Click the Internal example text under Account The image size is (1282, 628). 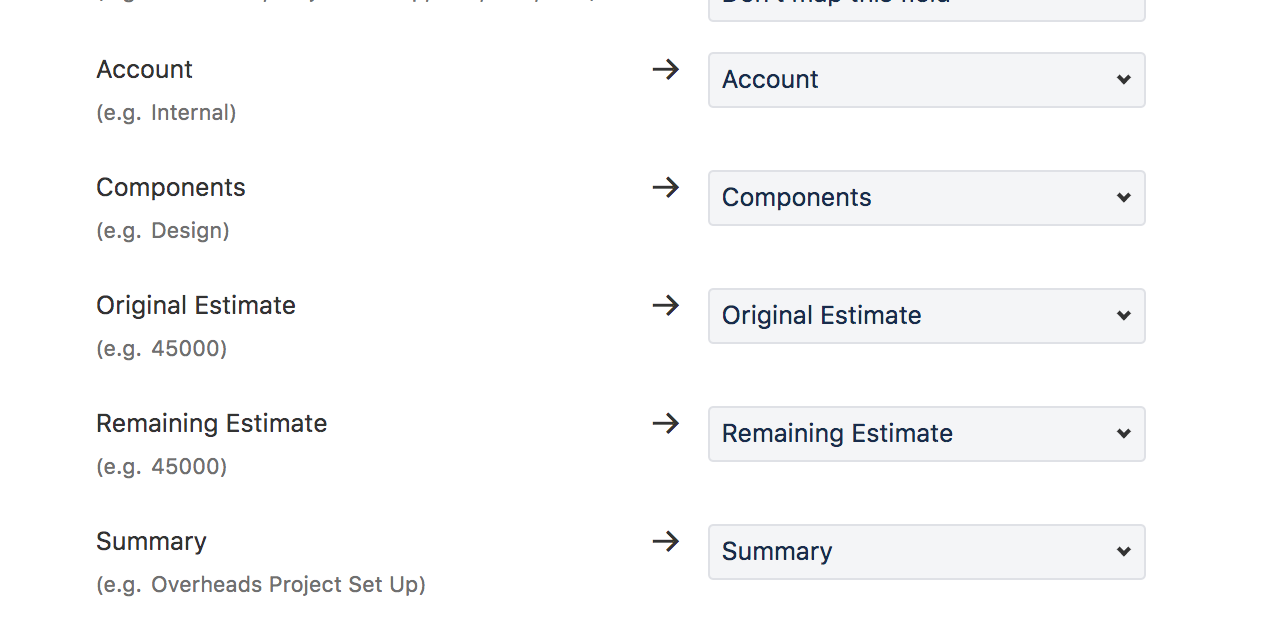coord(166,112)
